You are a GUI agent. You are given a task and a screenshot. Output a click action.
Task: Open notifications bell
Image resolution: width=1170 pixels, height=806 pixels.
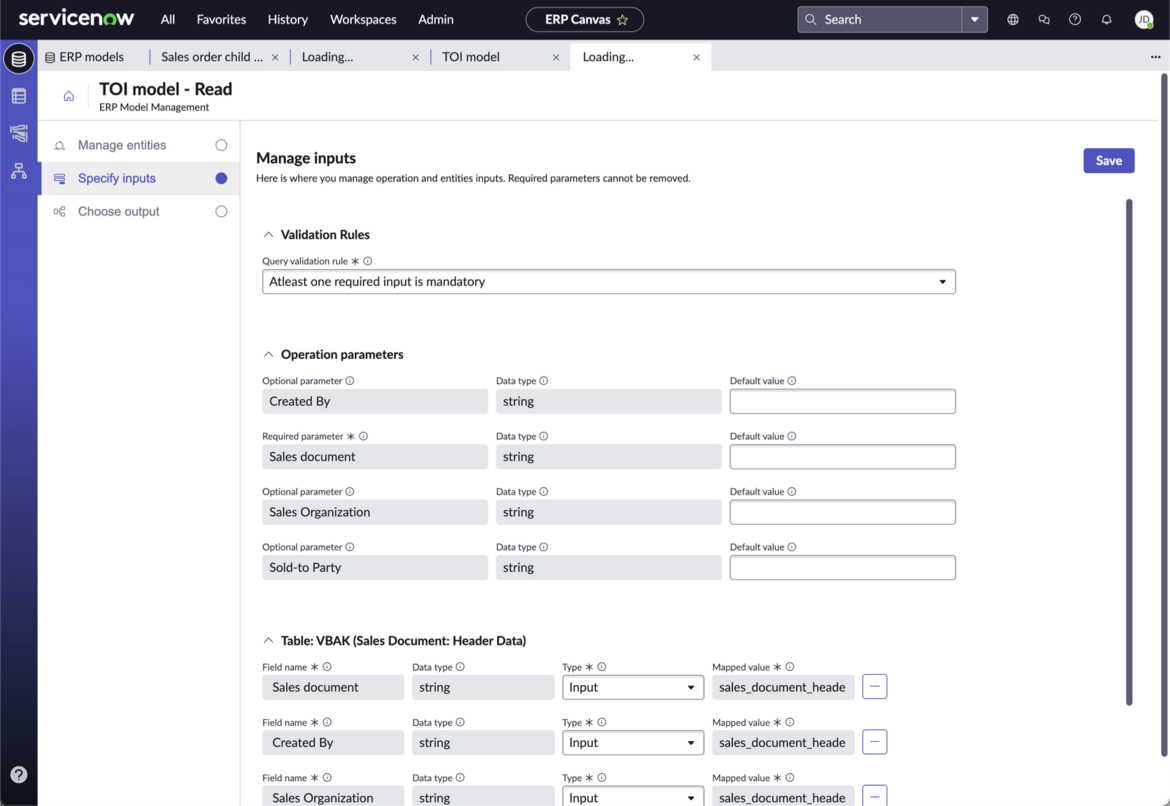[1107, 19]
